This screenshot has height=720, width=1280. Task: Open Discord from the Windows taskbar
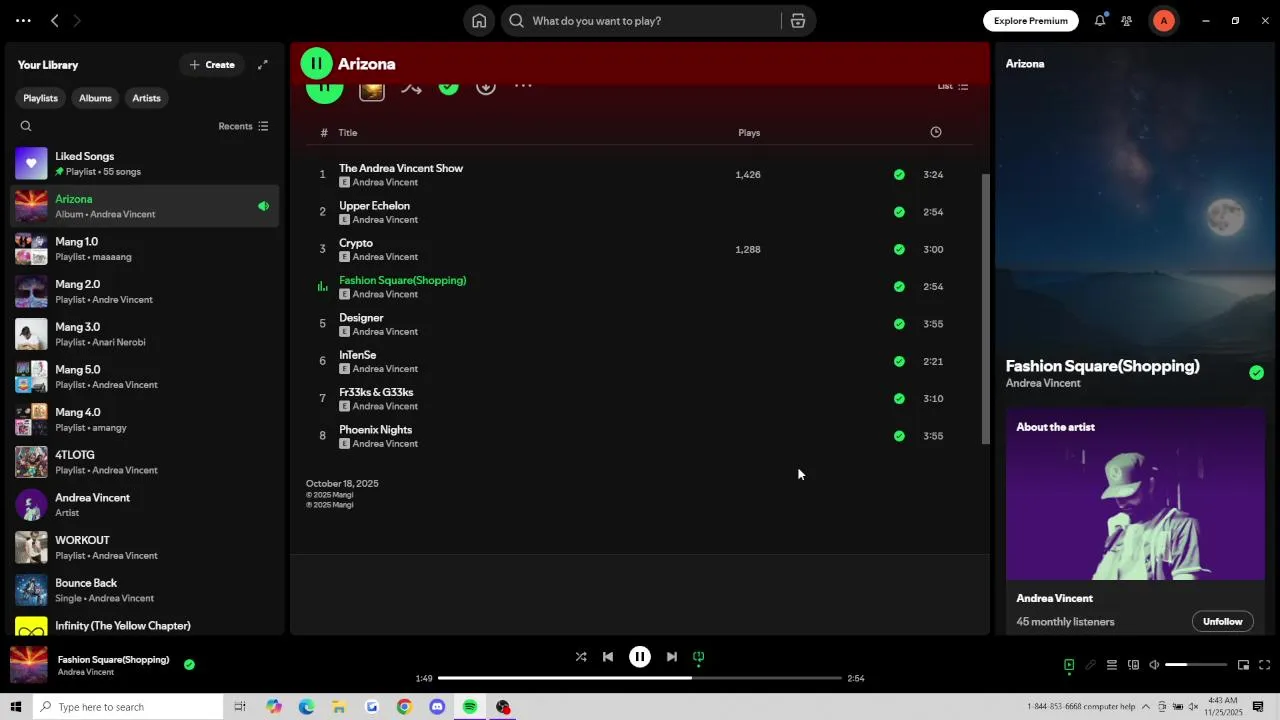pyautogui.click(x=437, y=707)
